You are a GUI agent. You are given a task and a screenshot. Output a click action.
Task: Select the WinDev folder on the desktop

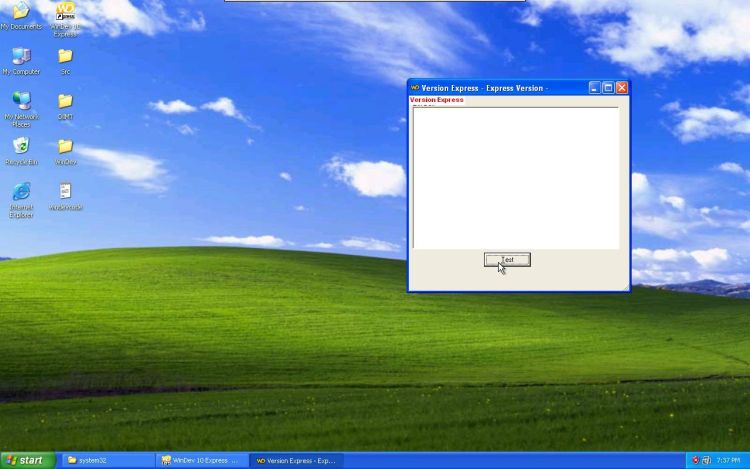tap(66, 152)
